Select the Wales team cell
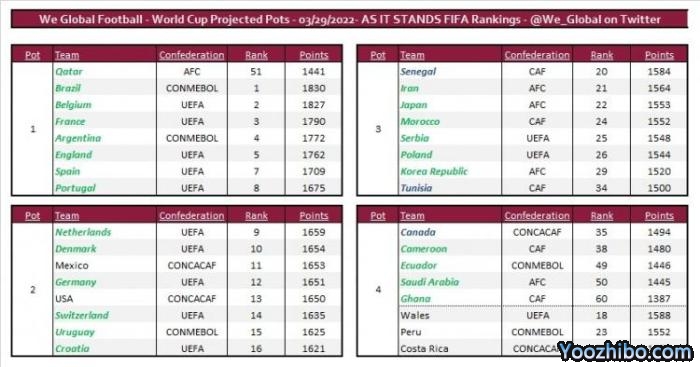This screenshot has width=700, height=367. pyautogui.click(x=450, y=316)
